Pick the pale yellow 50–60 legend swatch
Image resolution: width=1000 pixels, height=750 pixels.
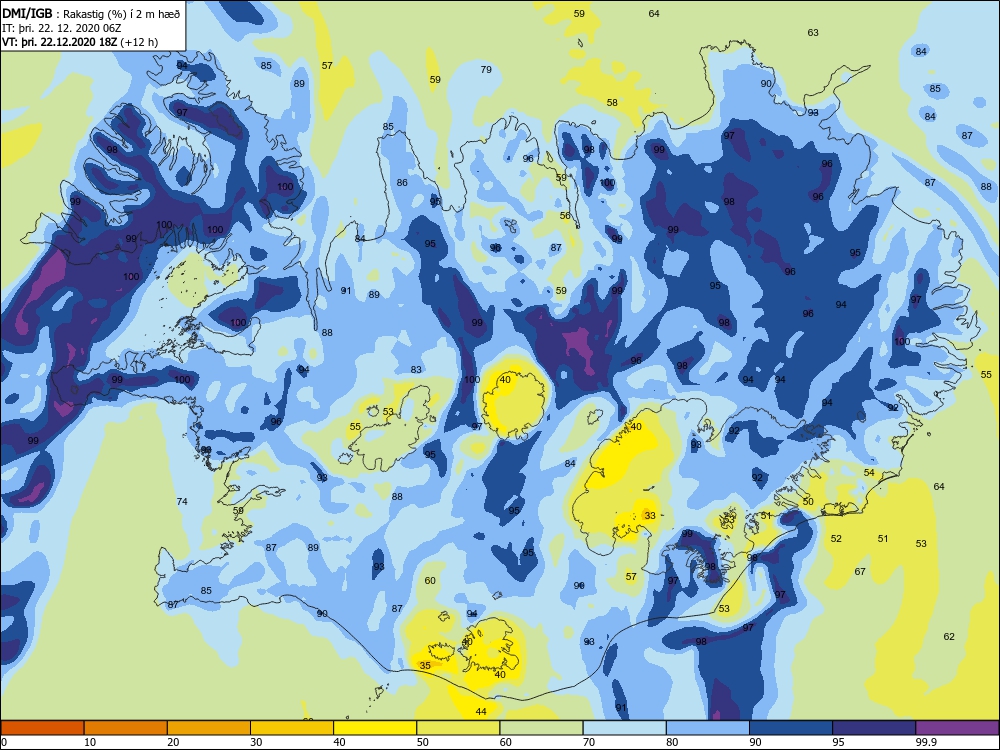click(x=458, y=728)
